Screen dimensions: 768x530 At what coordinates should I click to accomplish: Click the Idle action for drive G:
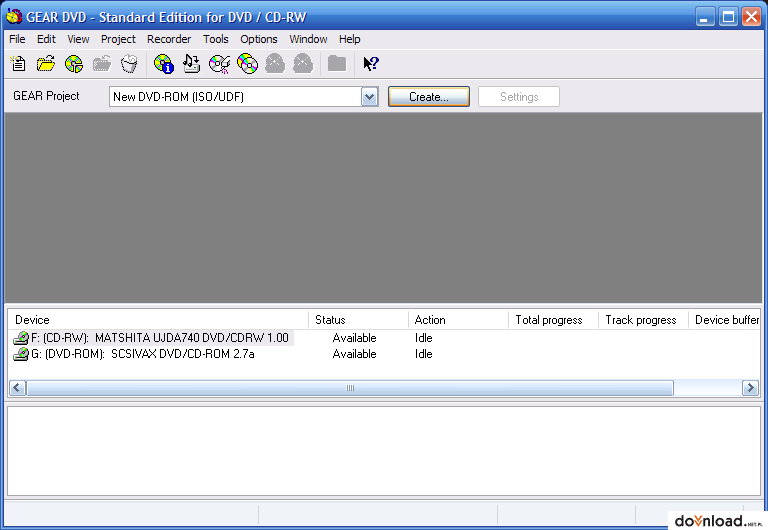click(424, 354)
